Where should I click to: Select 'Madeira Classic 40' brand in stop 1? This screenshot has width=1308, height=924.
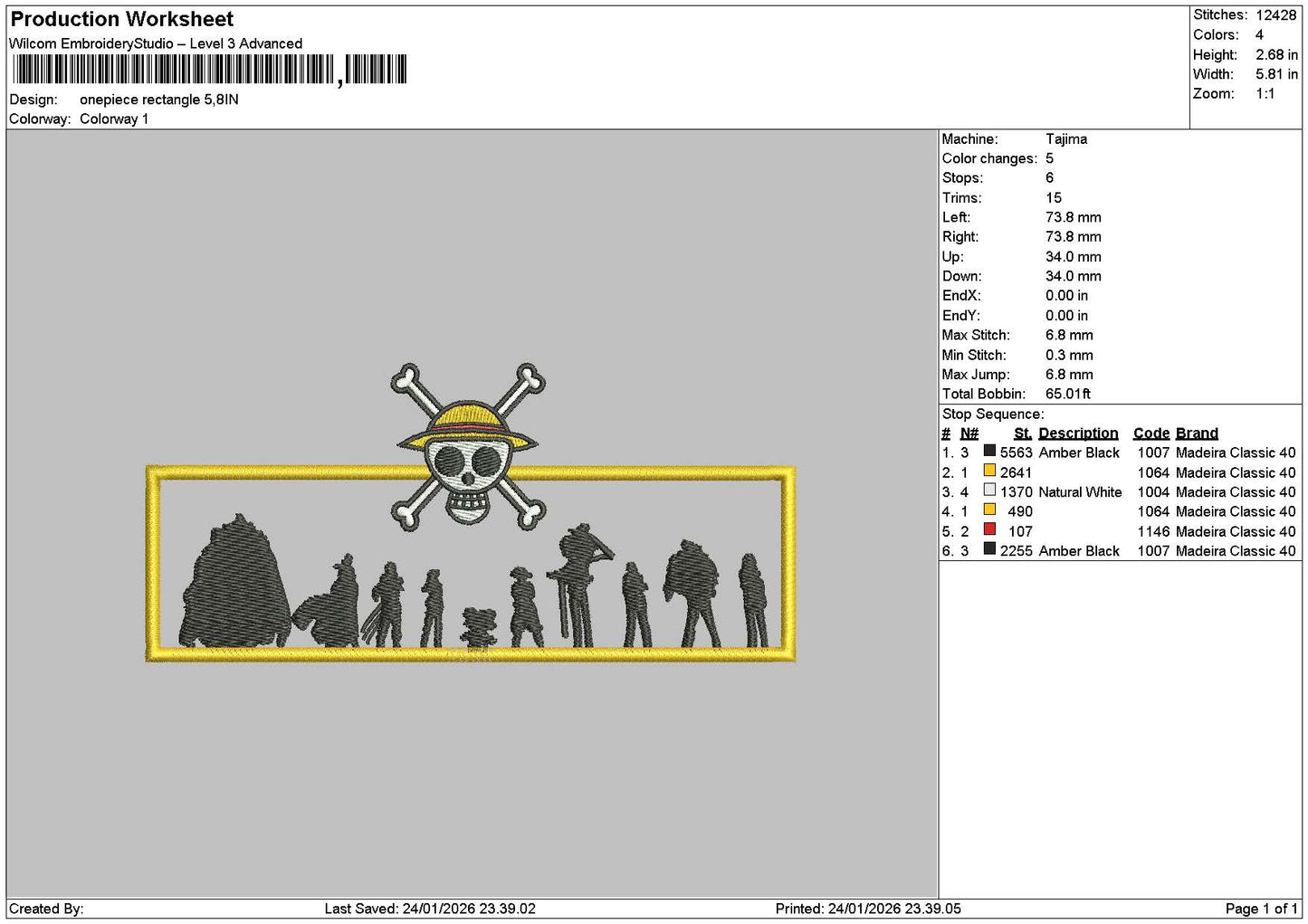click(x=1236, y=452)
